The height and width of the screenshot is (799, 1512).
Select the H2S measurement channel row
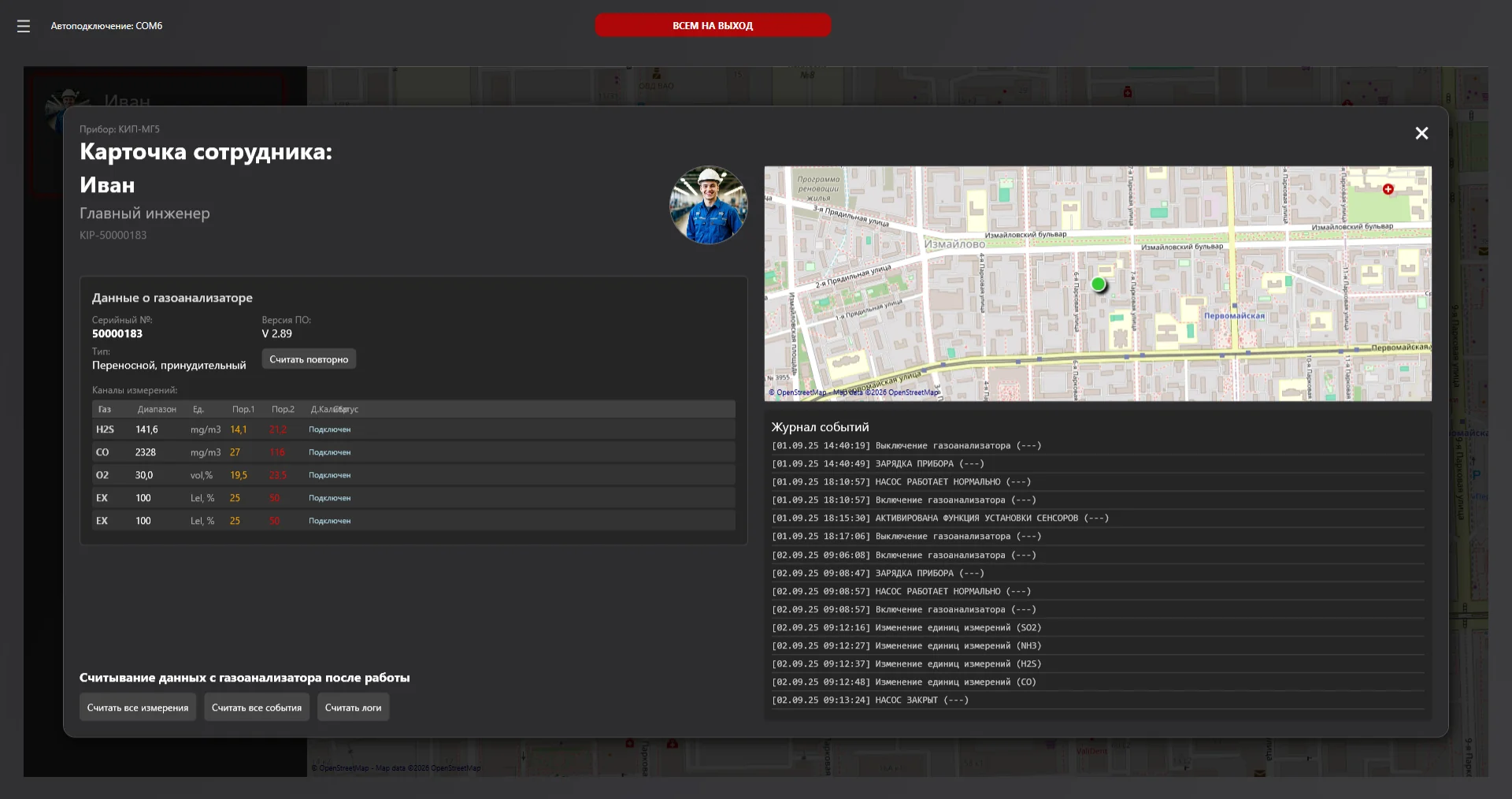point(413,429)
